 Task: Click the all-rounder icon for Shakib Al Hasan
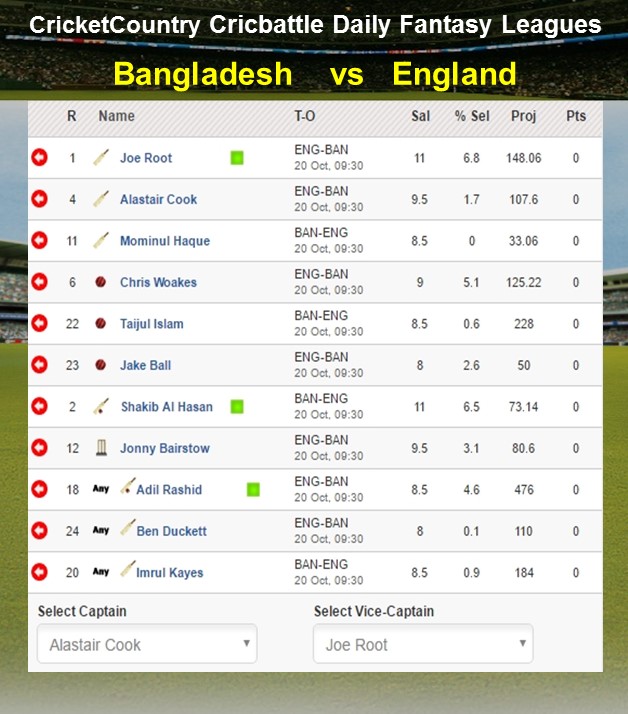pos(101,406)
